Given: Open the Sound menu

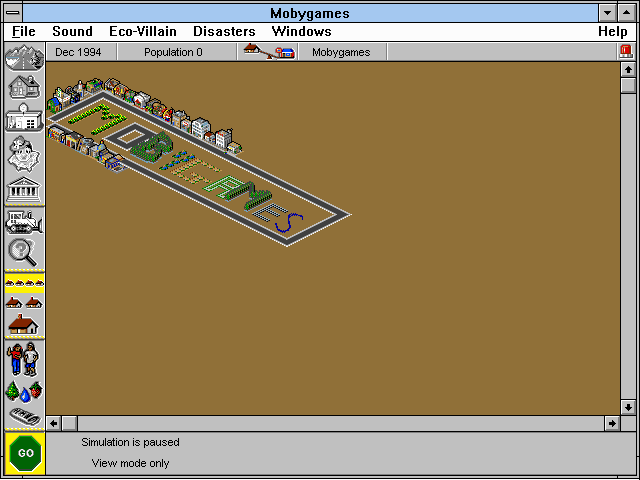Looking at the screenshot, I should (x=72, y=31).
